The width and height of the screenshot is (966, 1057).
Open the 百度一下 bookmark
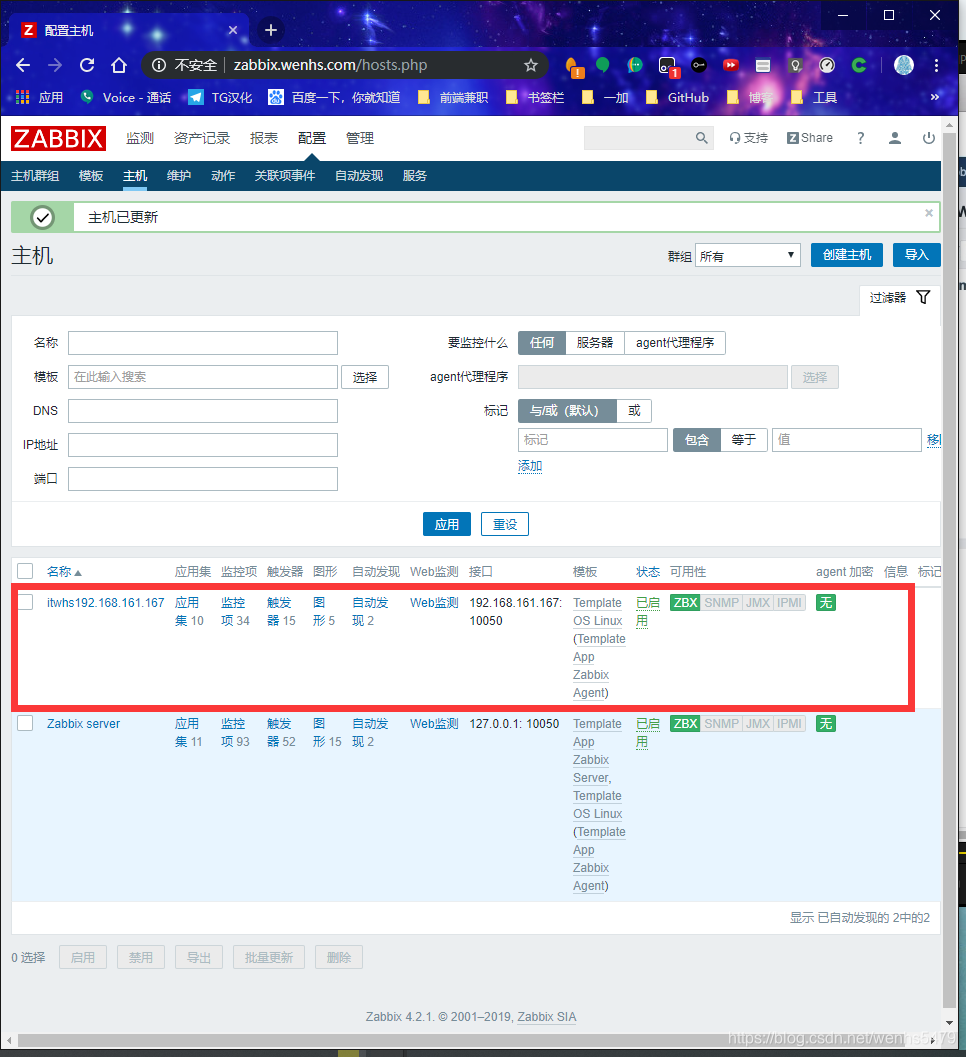(334, 98)
